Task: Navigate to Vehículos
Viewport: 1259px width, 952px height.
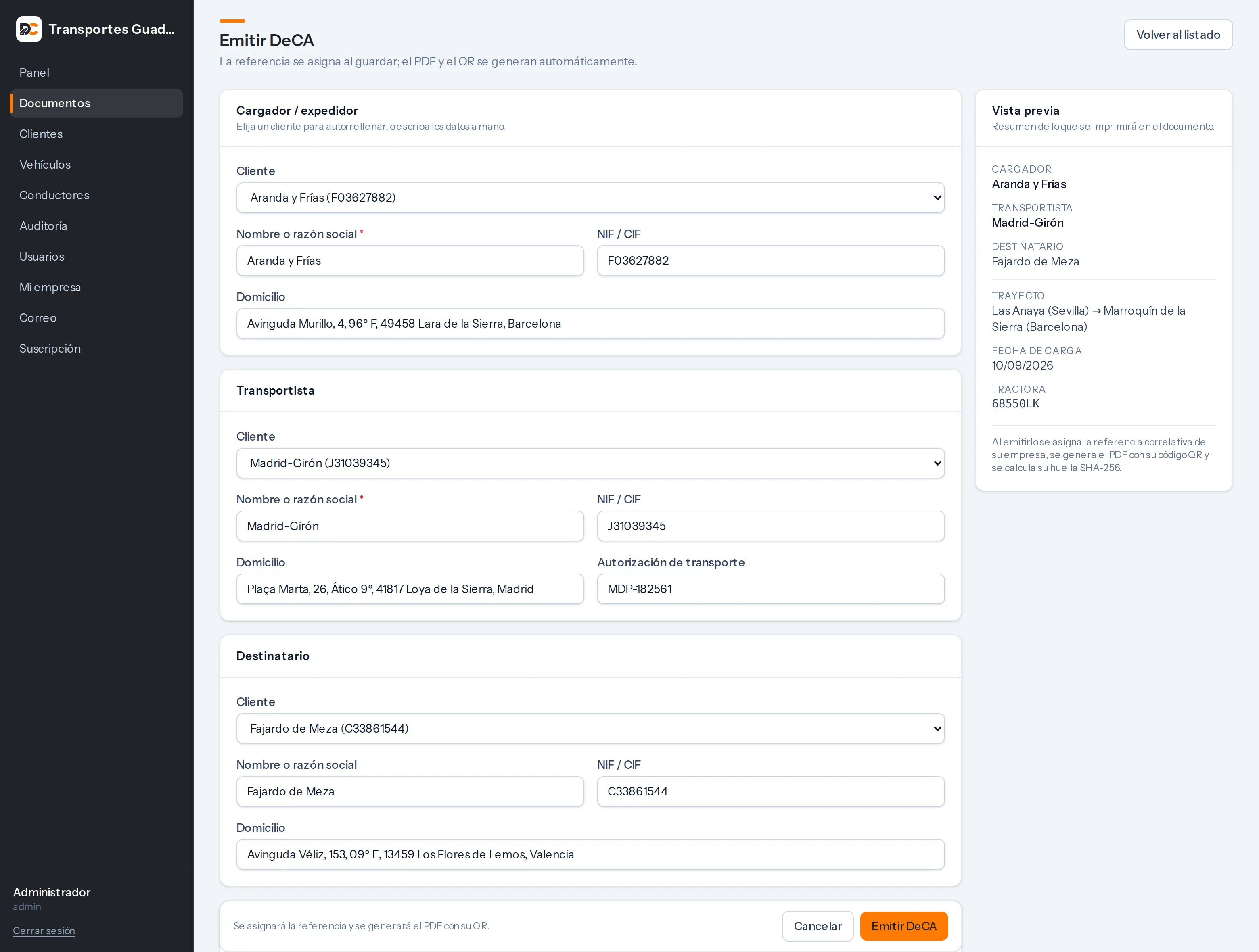Action: pos(96,165)
